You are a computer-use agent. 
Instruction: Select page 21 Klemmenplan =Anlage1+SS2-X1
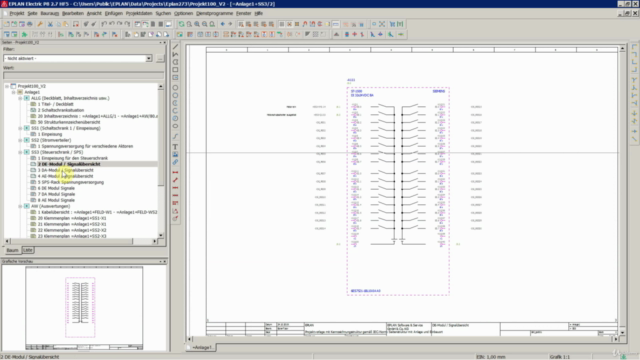click(72, 224)
